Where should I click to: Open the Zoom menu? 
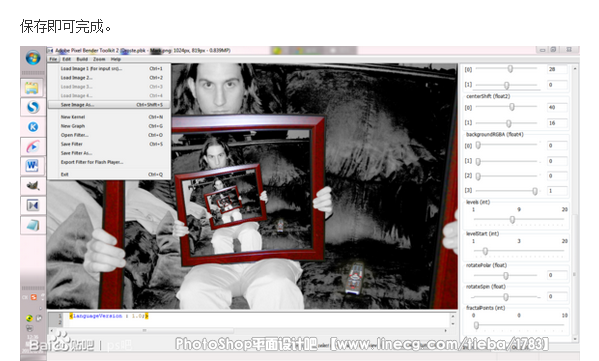tap(99, 59)
